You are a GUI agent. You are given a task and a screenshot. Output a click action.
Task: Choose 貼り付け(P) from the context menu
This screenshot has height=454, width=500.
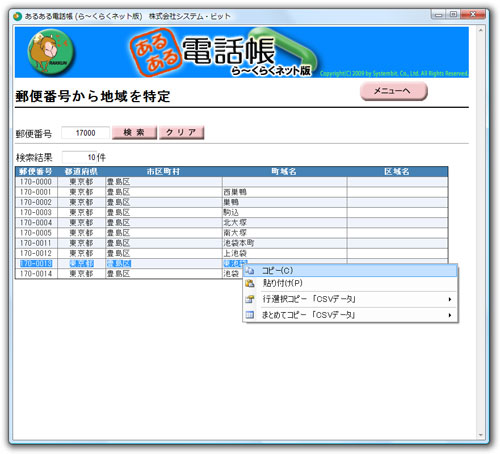(x=350, y=283)
